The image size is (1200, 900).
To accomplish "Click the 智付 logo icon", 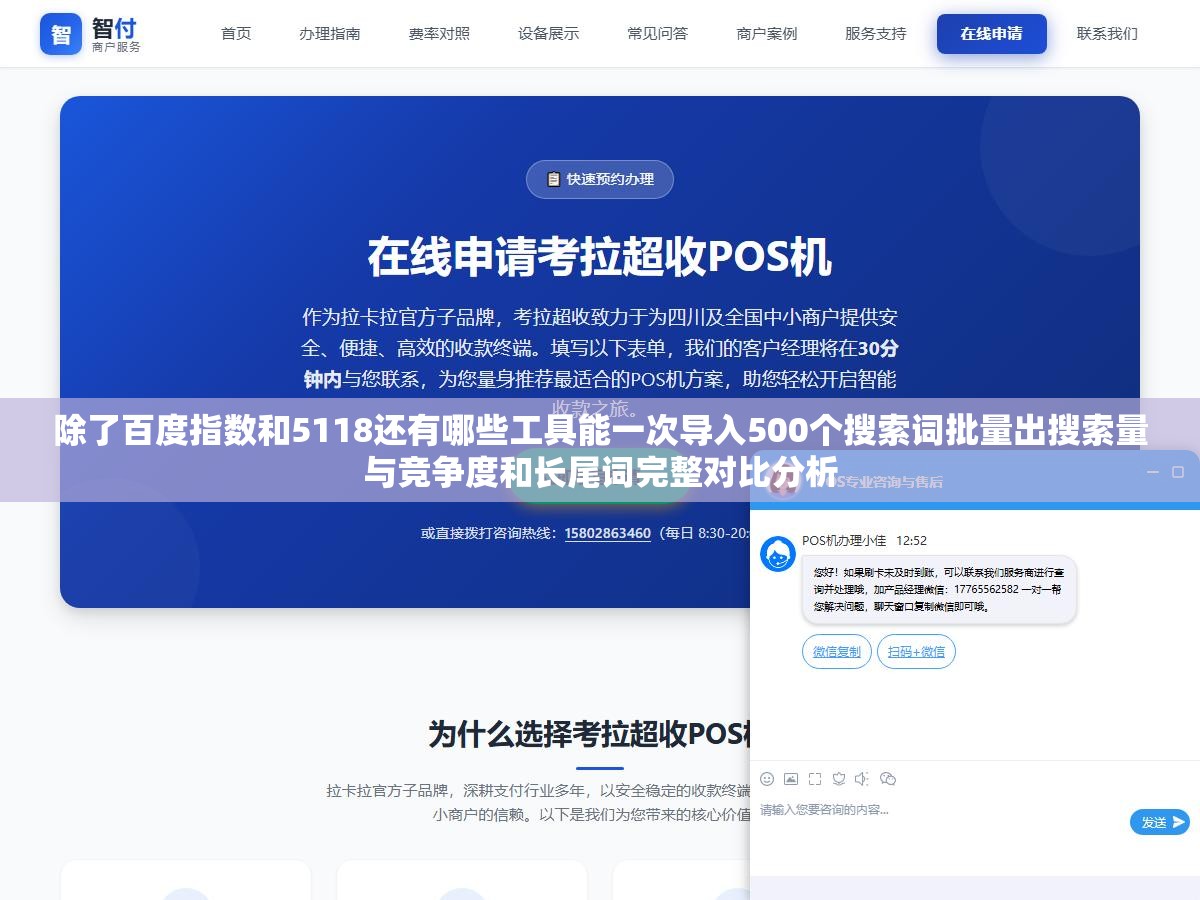I will (61, 34).
